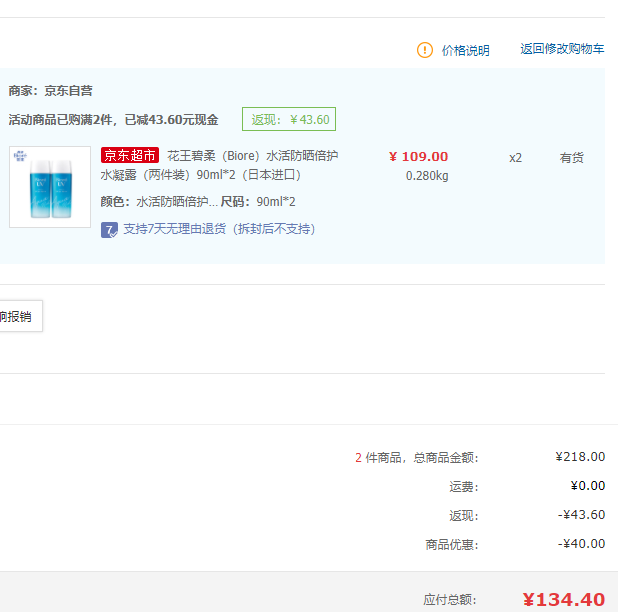The image size is (618, 612).
Task: Click the payable total ¥134.40
Action: [x=564, y=600]
